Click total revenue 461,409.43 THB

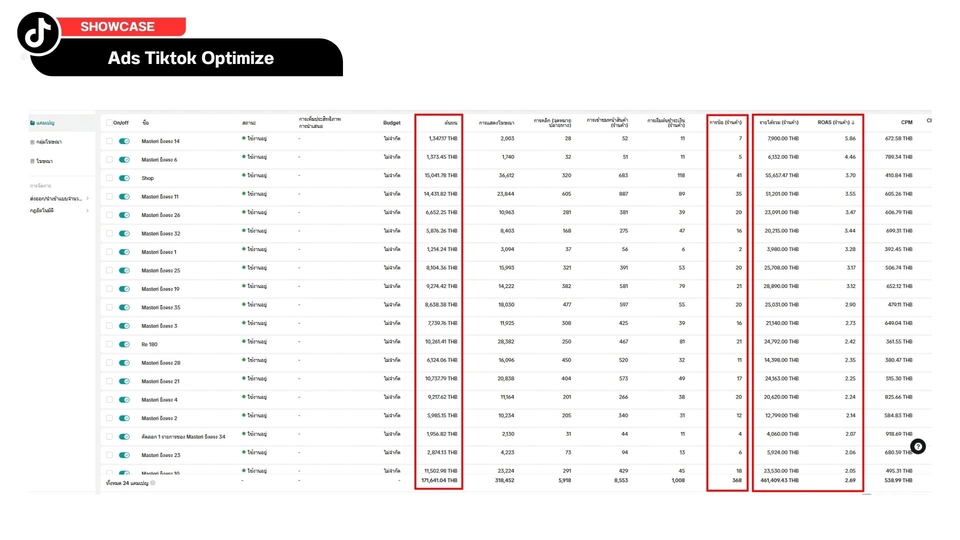click(779, 481)
